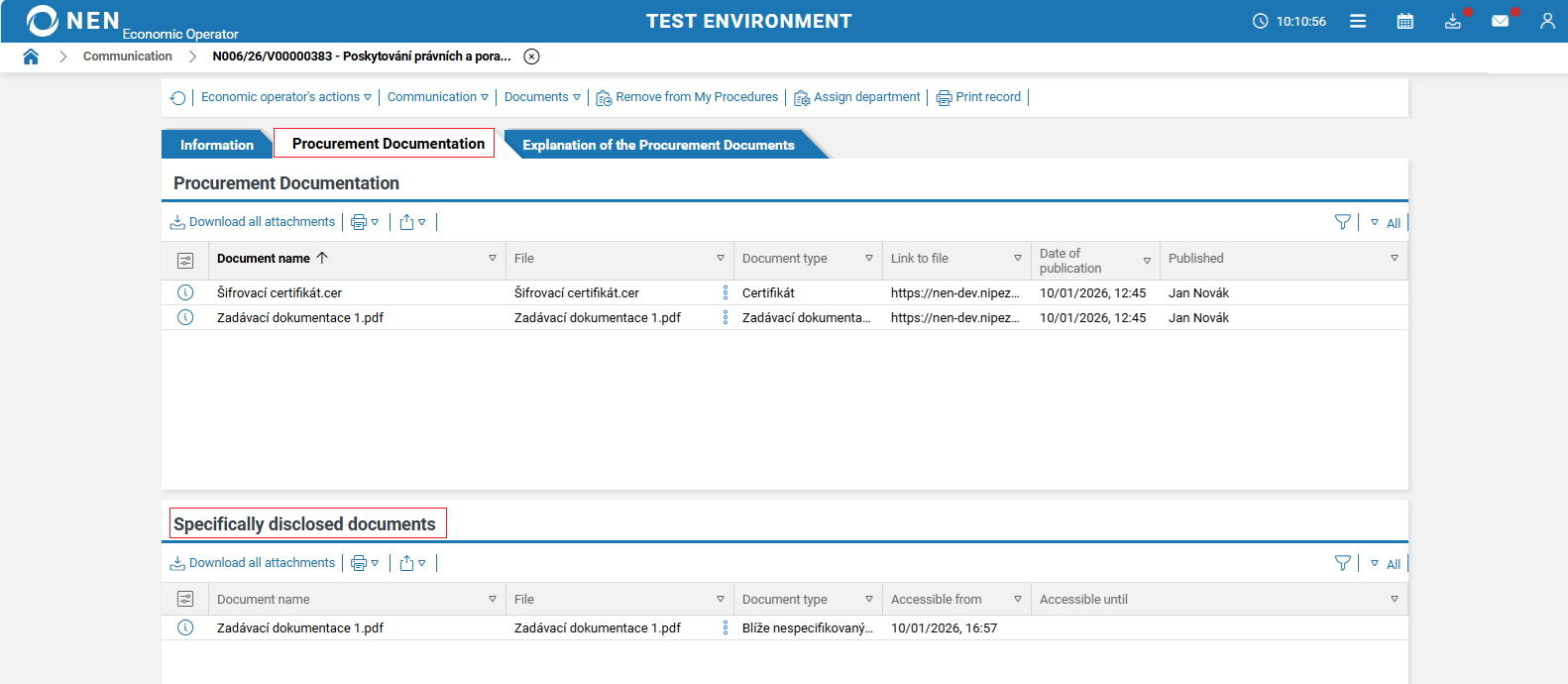Click Blíže nespecifikovaný... type cell

808,627
